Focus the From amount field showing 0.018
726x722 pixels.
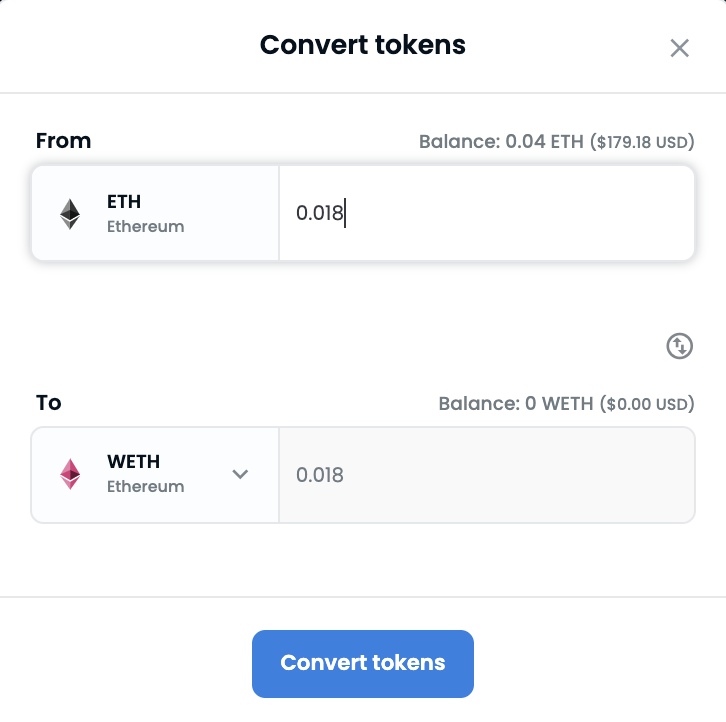click(x=487, y=213)
